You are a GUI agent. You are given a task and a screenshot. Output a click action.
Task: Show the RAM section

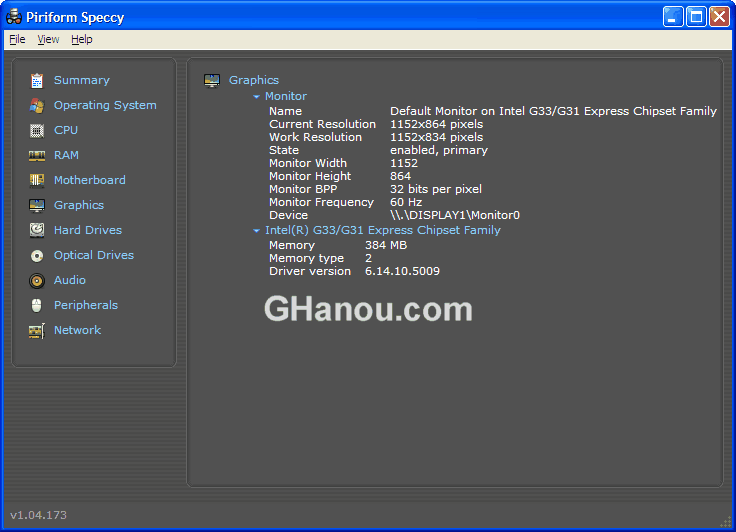point(66,155)
